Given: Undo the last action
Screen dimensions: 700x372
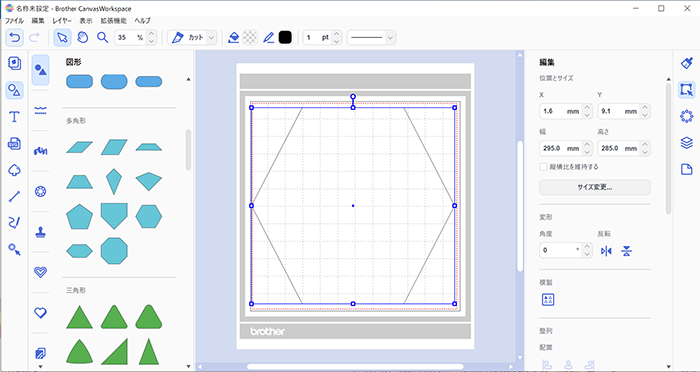Looking at the screenshot, I should [15, 38].
